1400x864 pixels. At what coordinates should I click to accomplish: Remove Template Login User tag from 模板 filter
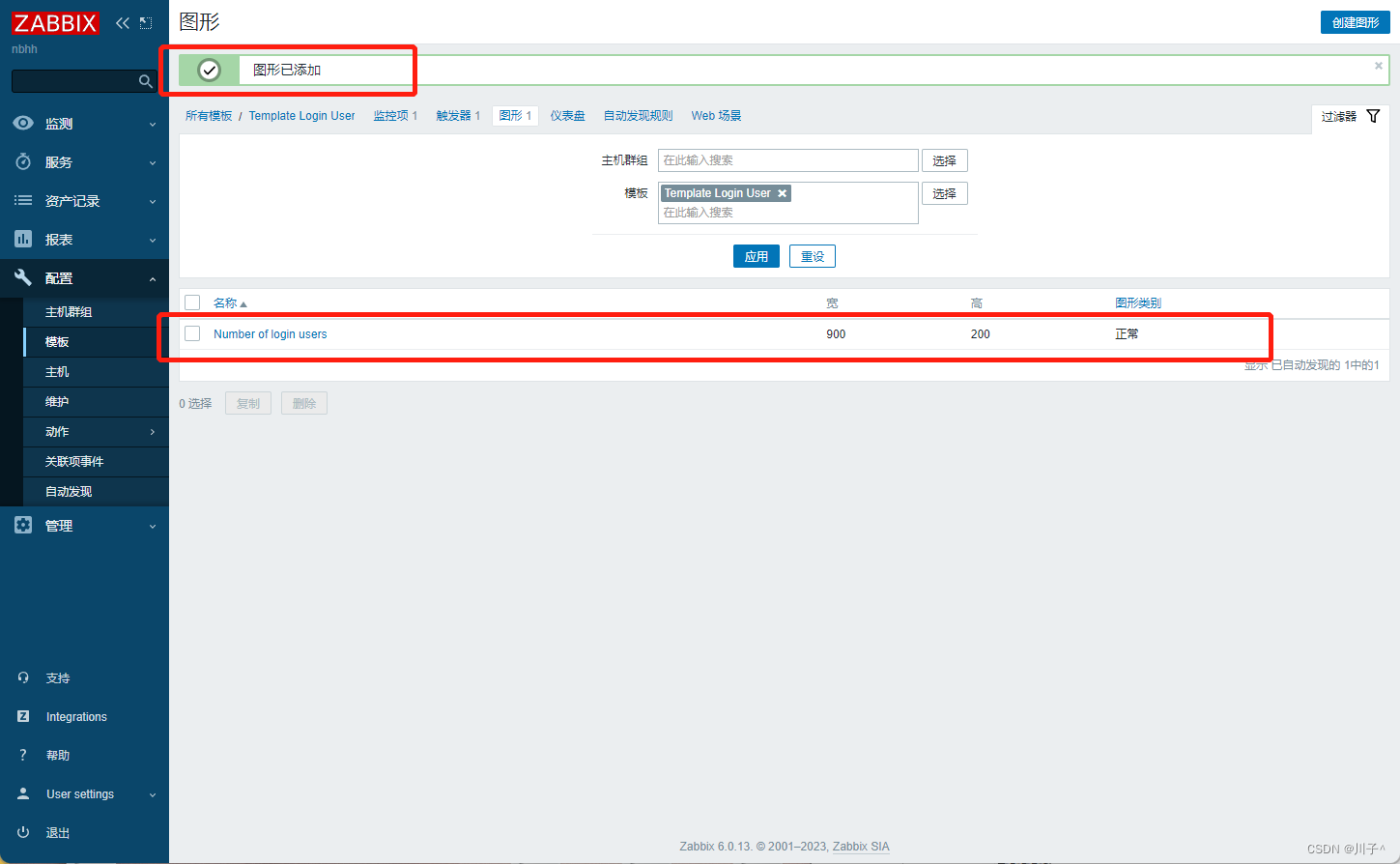tap(783, 193)
